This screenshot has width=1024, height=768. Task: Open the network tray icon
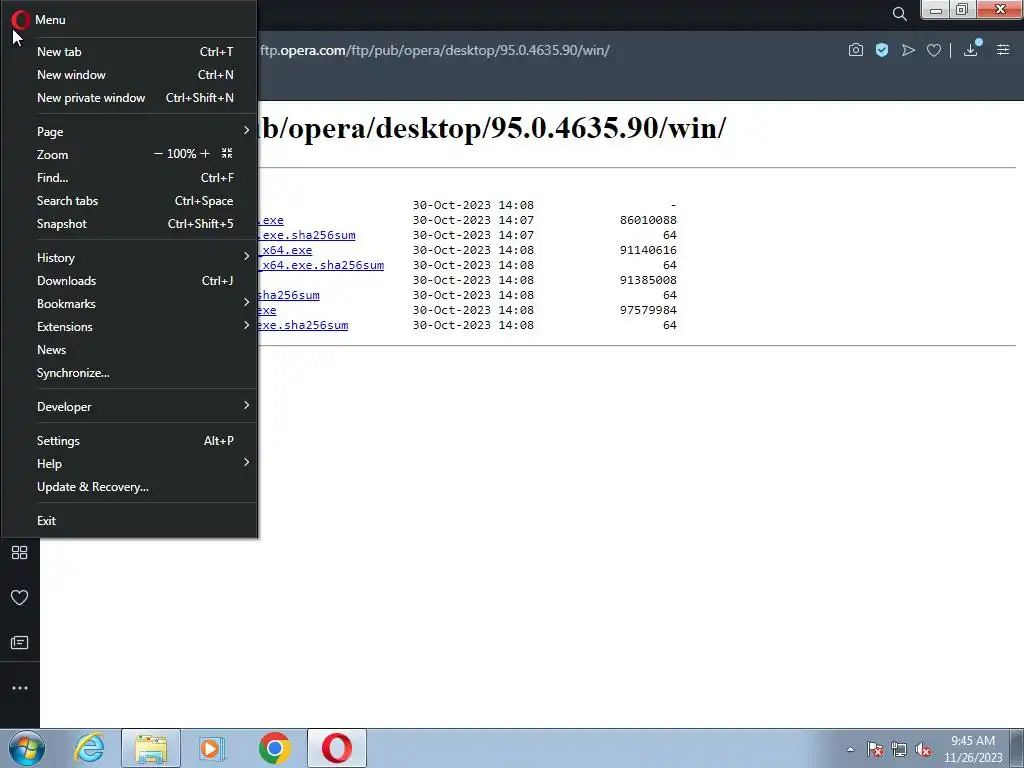[x=899, y=749]
